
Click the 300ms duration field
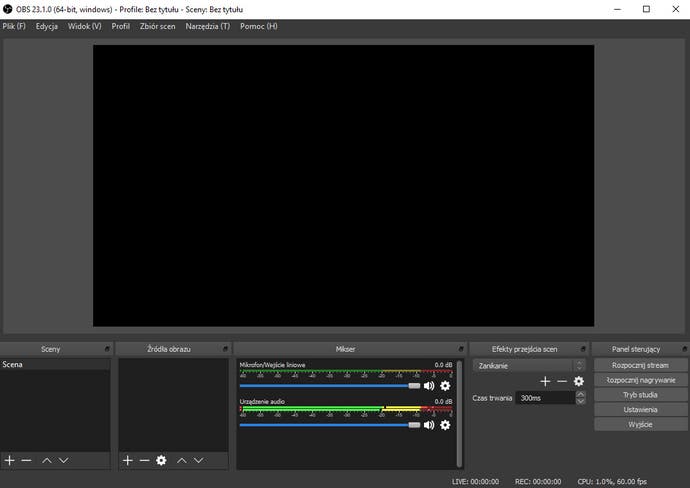tap(545, 398)
